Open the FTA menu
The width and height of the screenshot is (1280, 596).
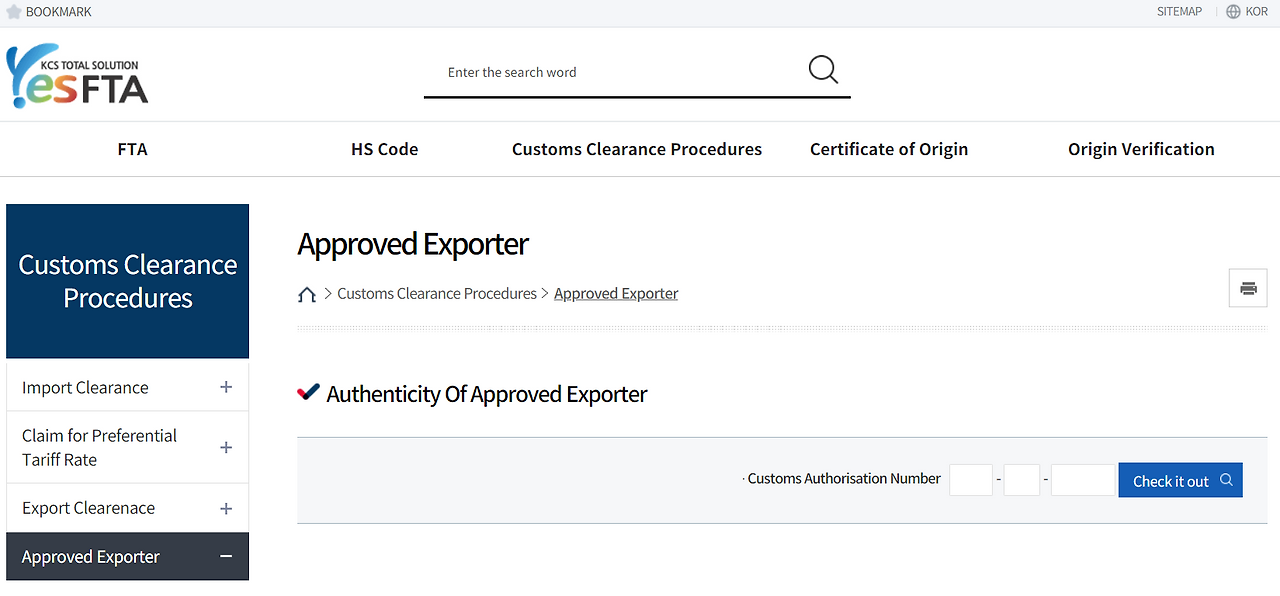(x=132, y=149)
